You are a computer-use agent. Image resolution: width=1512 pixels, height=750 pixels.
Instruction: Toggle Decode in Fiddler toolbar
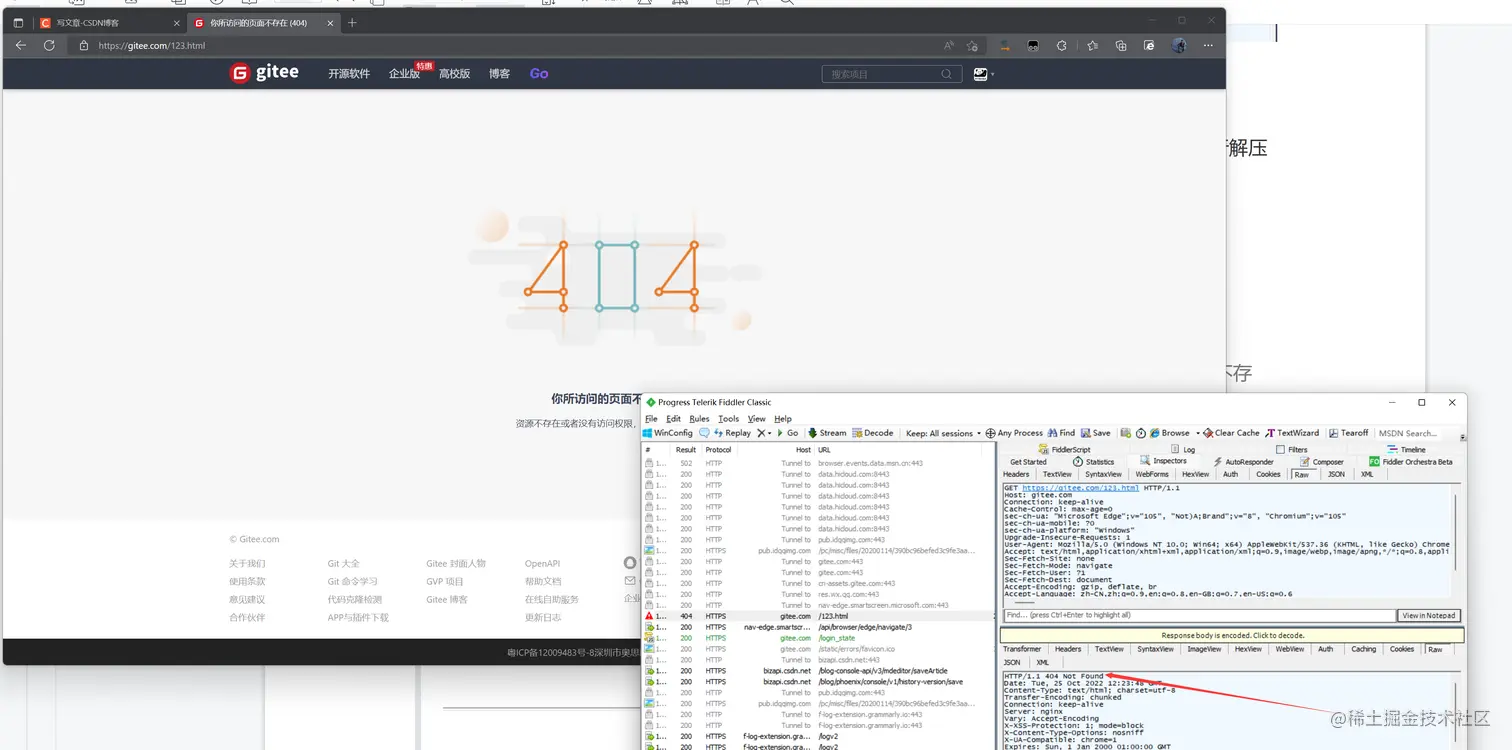click(x=873, y=433)
